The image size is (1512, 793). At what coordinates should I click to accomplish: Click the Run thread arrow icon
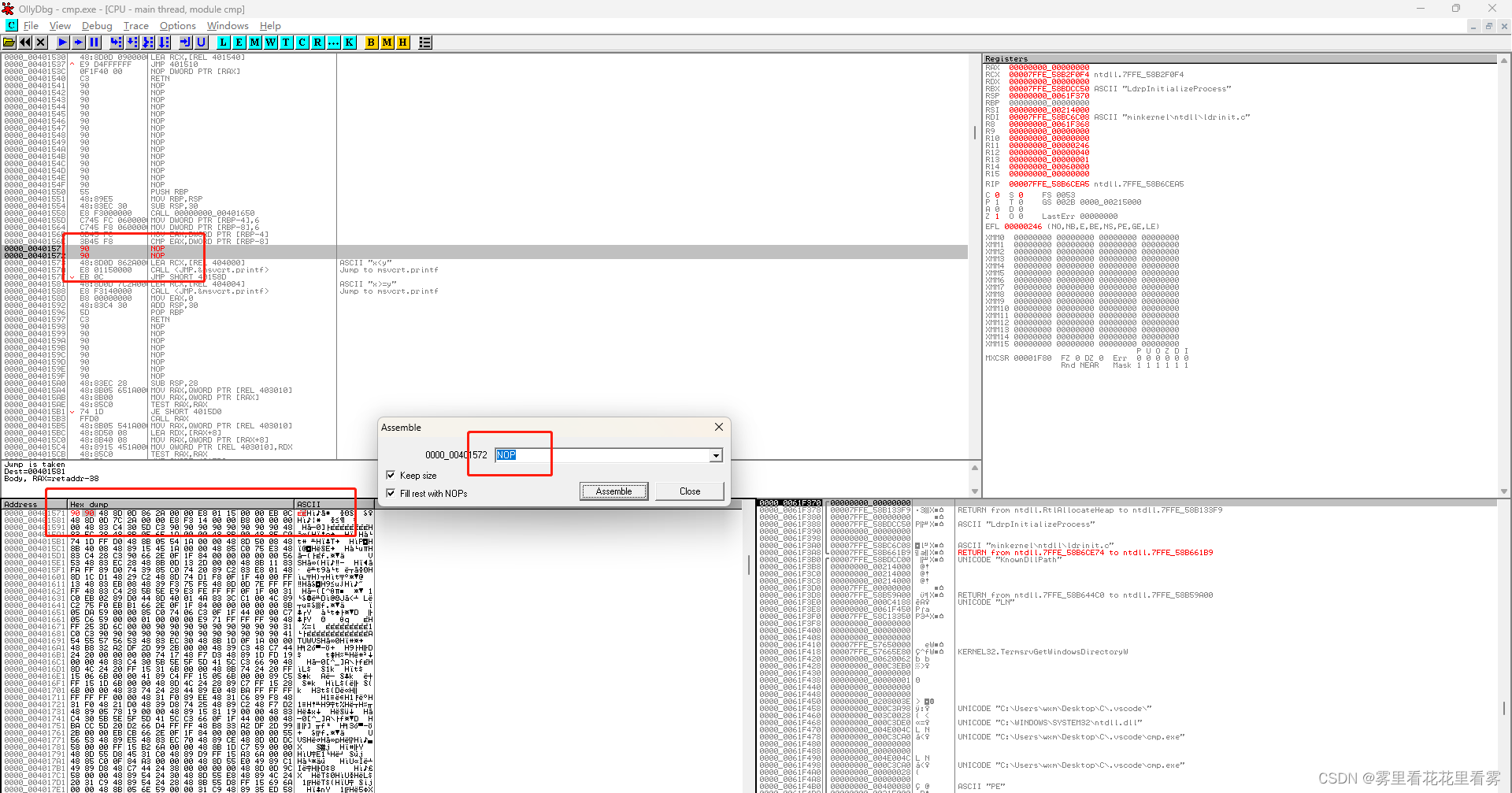pyautogui.click(x=79, y=43)
